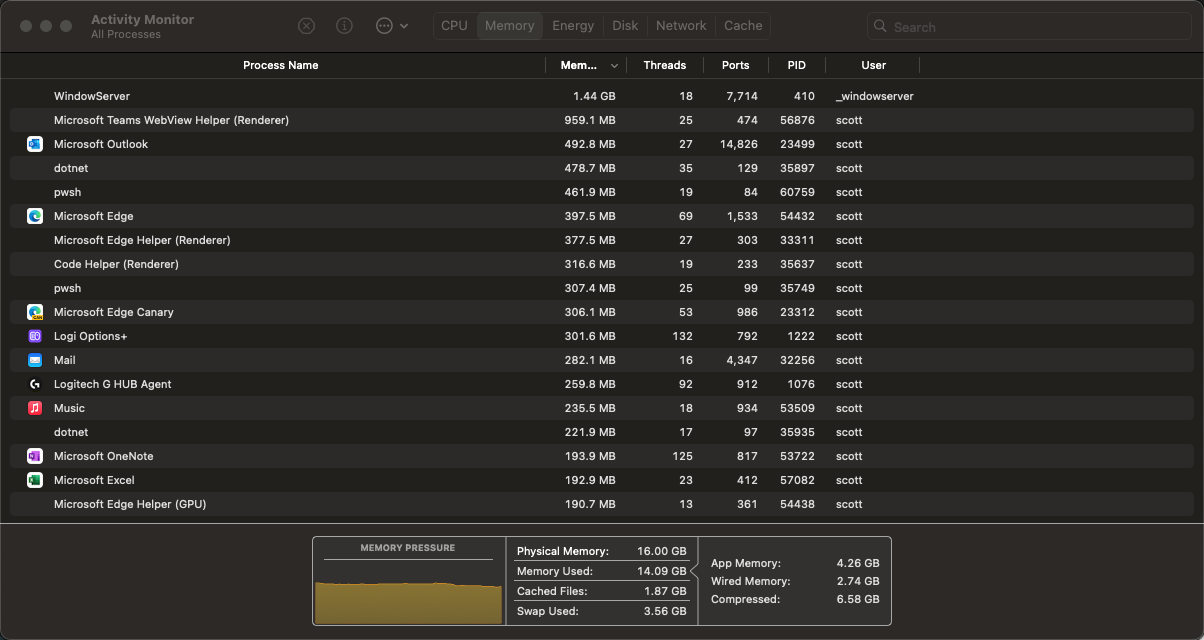Open the ellipsis action menu in toolbar
Image resolution: width=1204 pixels, height=640 pixels.
coord(392,26)
